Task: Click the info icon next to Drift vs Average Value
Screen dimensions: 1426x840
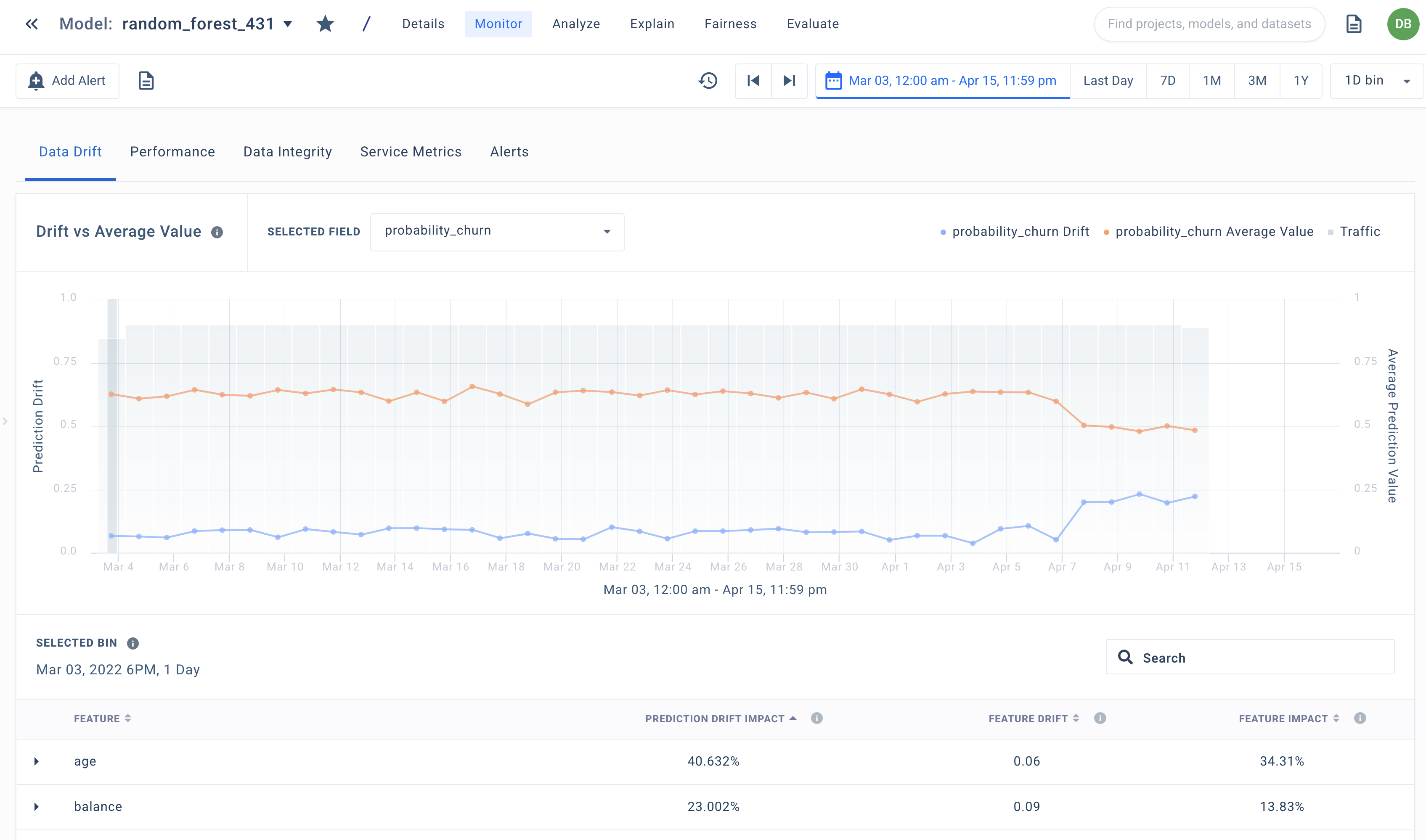Action: pyautogui.click(x=217, y=232)
